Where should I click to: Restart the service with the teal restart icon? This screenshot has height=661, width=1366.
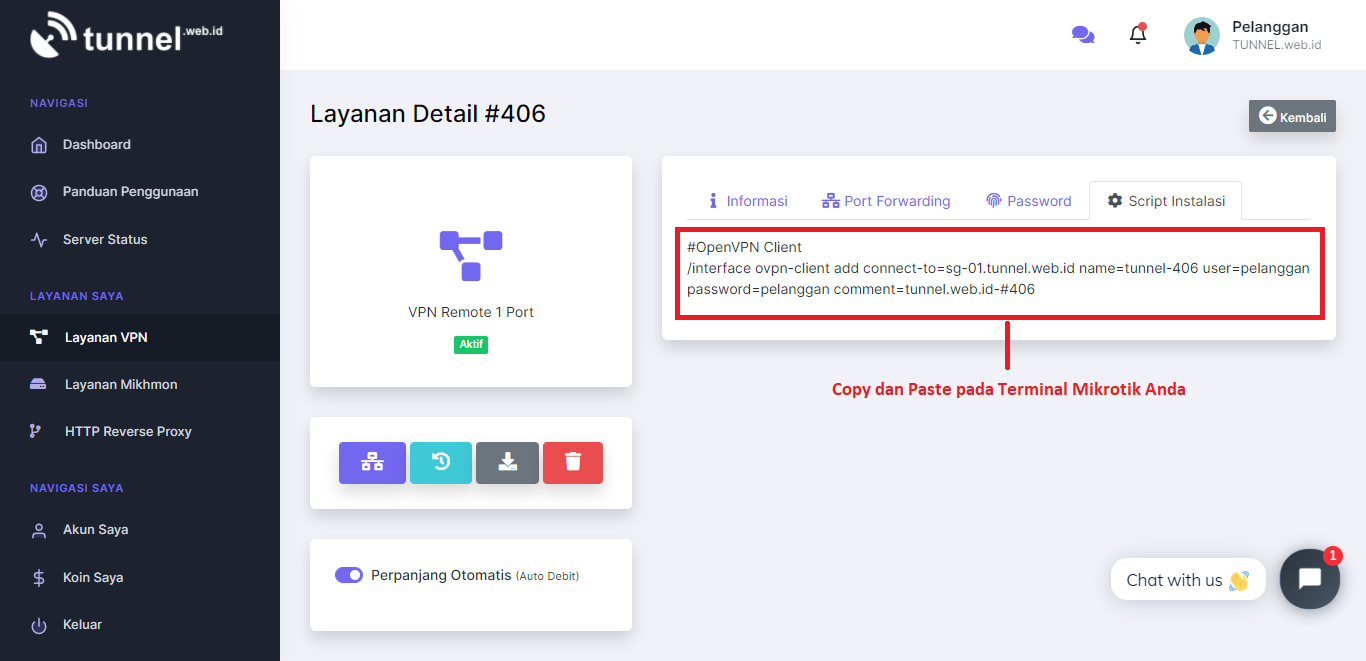[x=441, y=462]
